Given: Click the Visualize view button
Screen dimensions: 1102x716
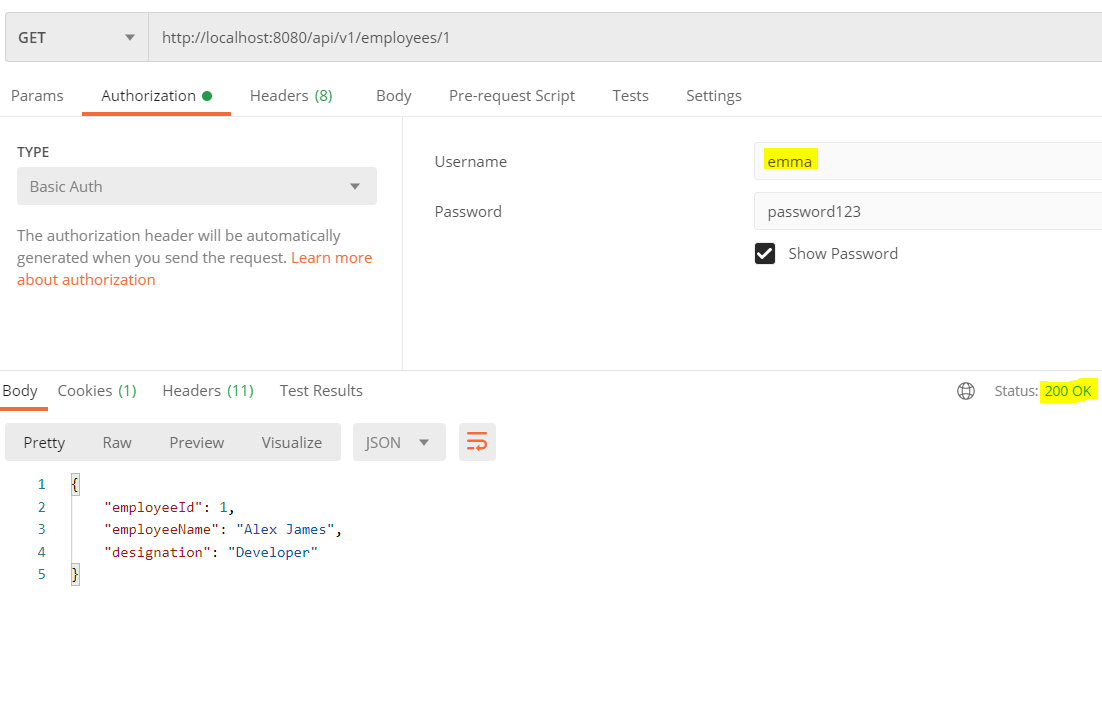Looking at the screenshot, I should [291, 442].
